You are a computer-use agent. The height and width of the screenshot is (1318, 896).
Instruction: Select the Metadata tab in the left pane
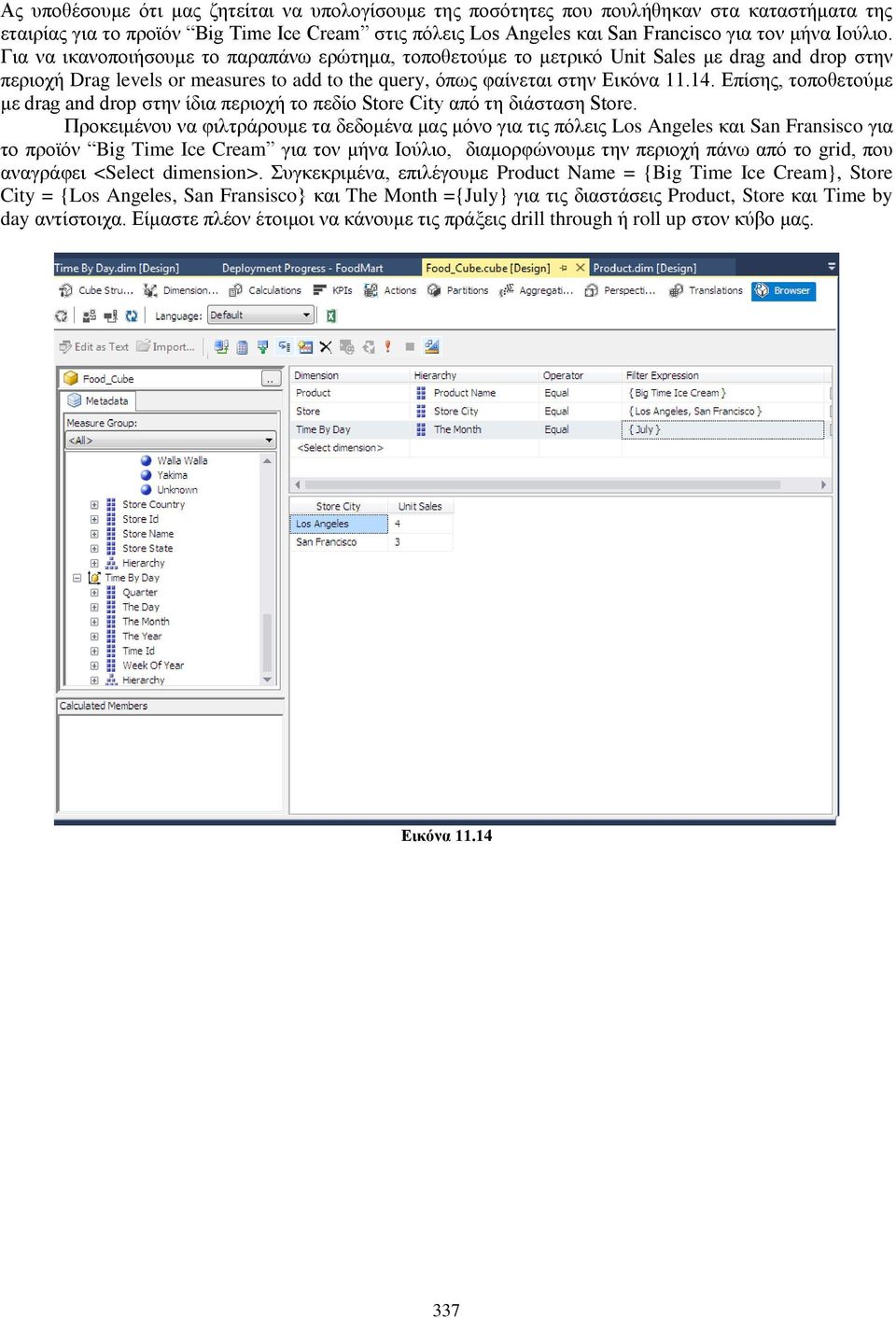98,400
